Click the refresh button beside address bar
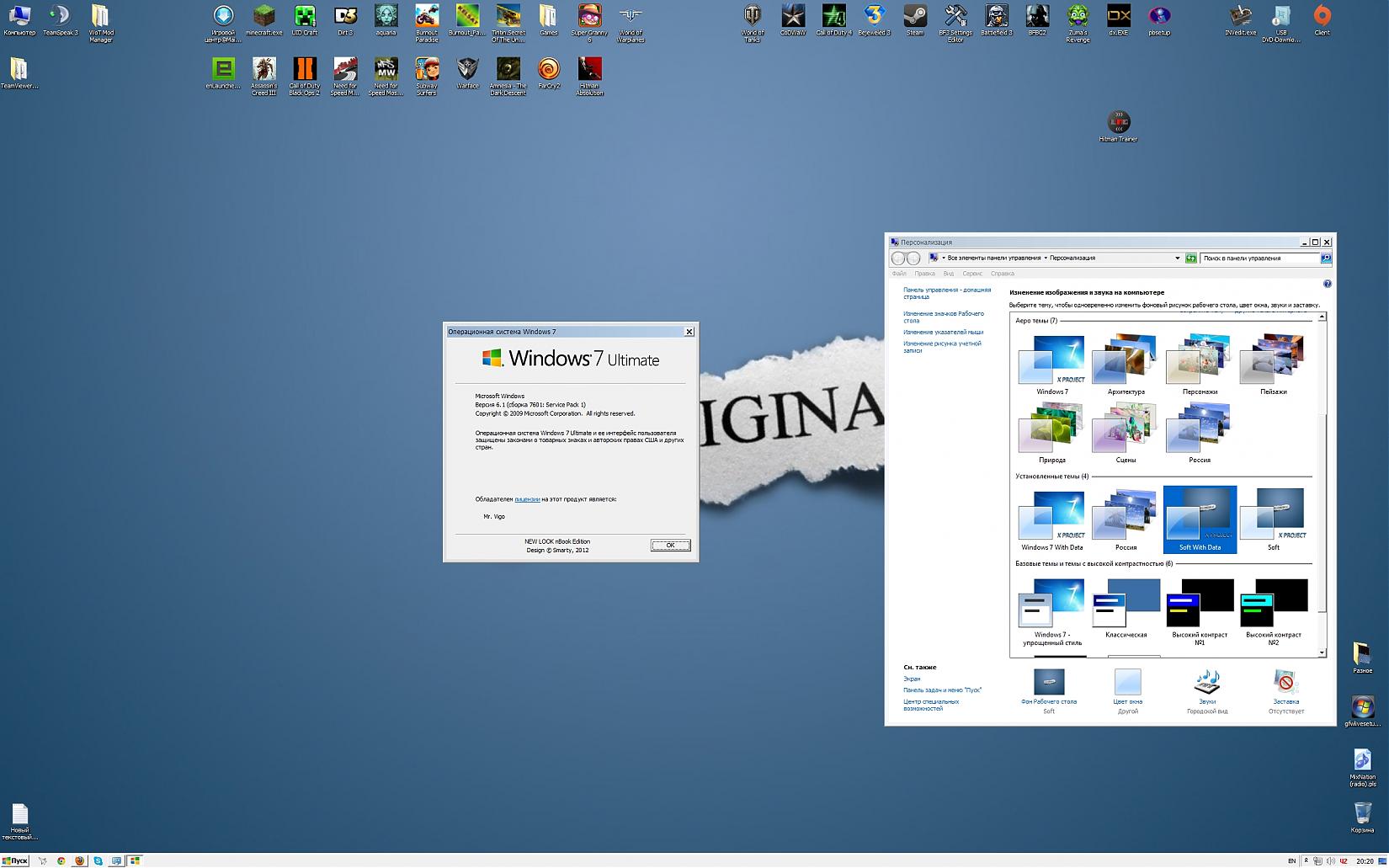Image resolution: width=1389 pixels, height=868 pixels. (x=1191, y=258)
